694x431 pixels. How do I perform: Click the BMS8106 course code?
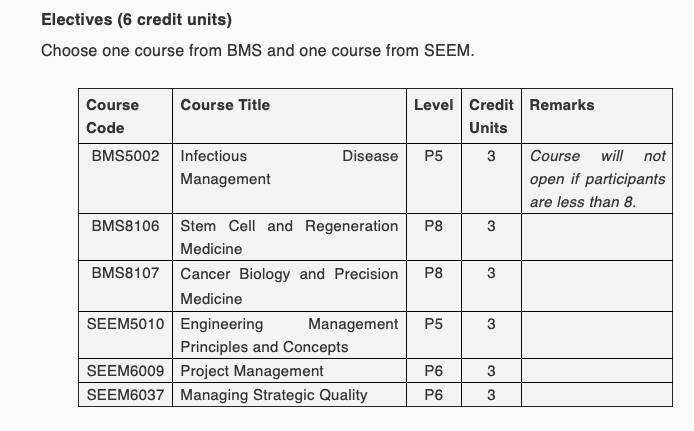point(125,226)
